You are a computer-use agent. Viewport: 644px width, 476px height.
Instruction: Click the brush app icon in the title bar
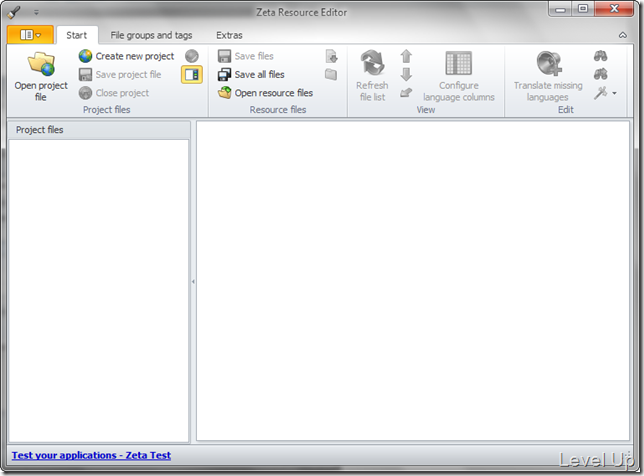14,12
